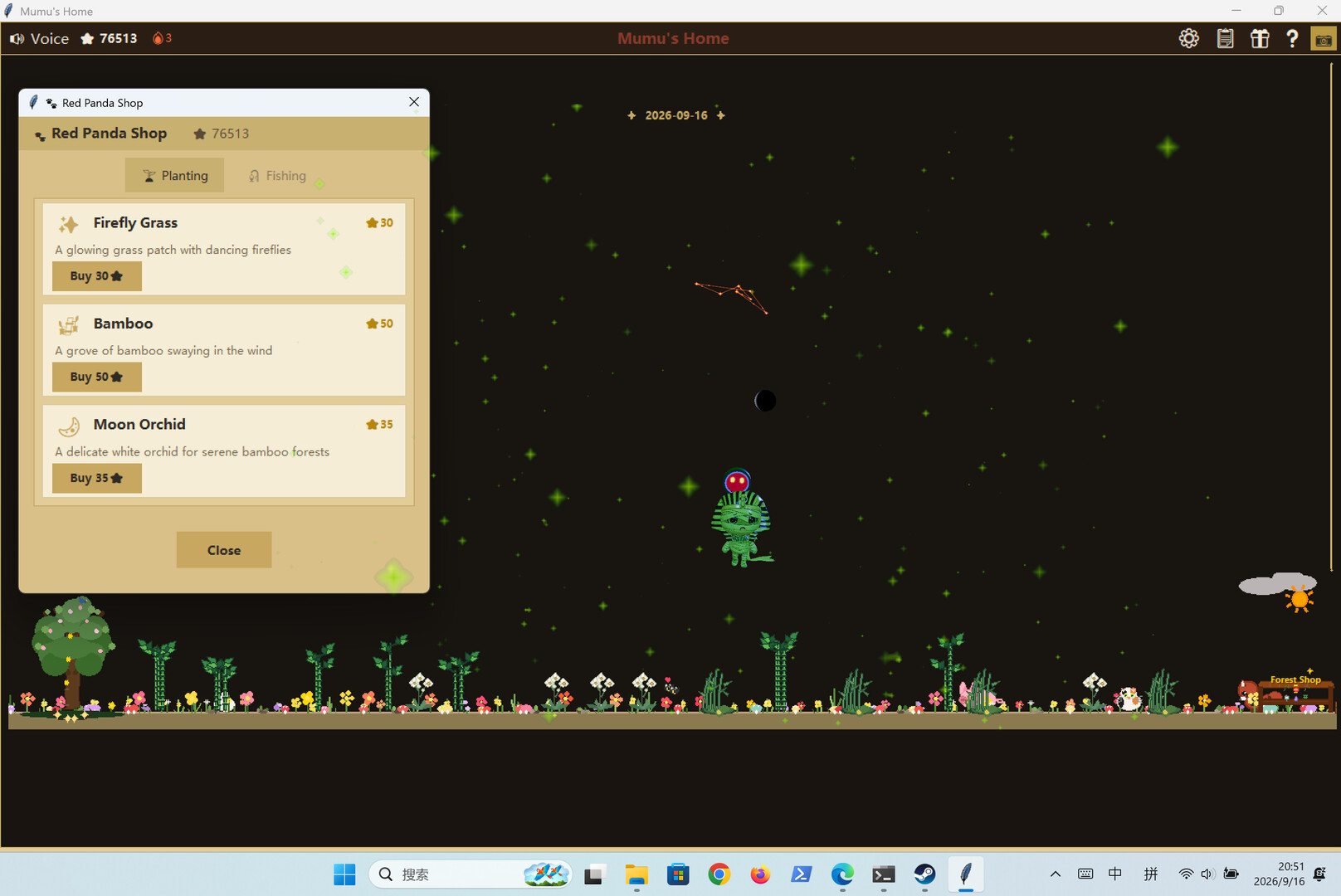Click the Close button in the shop
The image size is (1341, 896).
tap(224, 550)
